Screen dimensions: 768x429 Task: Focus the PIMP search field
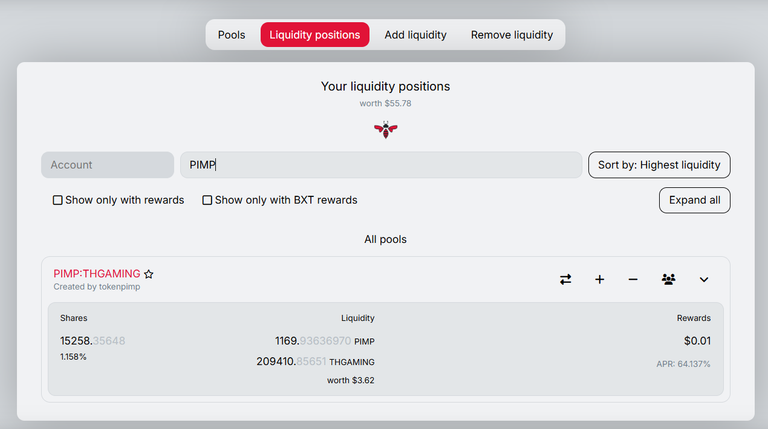point(381,165)
